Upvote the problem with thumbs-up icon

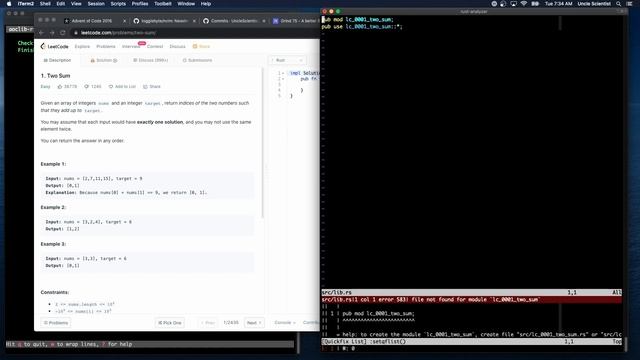click(x=60, y=87)
